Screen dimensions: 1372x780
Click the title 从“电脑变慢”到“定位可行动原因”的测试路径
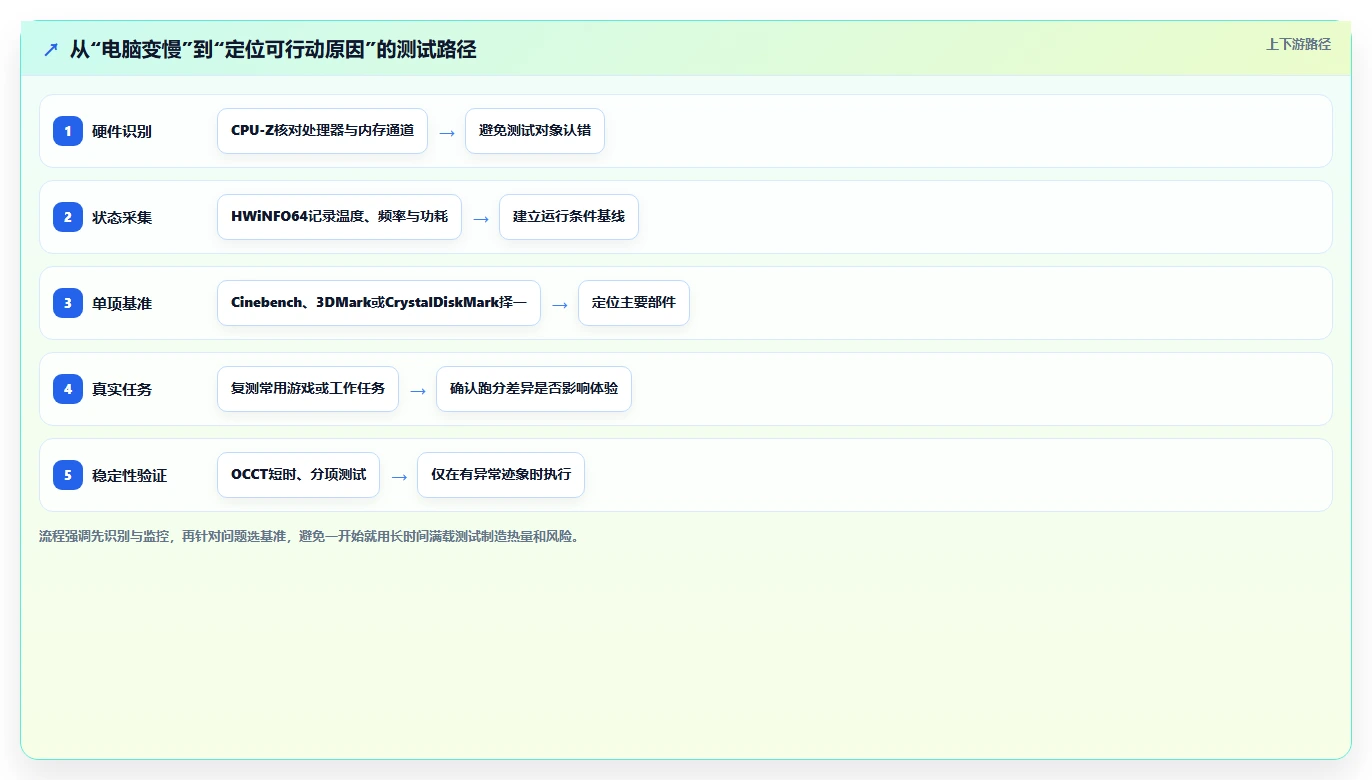(x=273, y=49)
